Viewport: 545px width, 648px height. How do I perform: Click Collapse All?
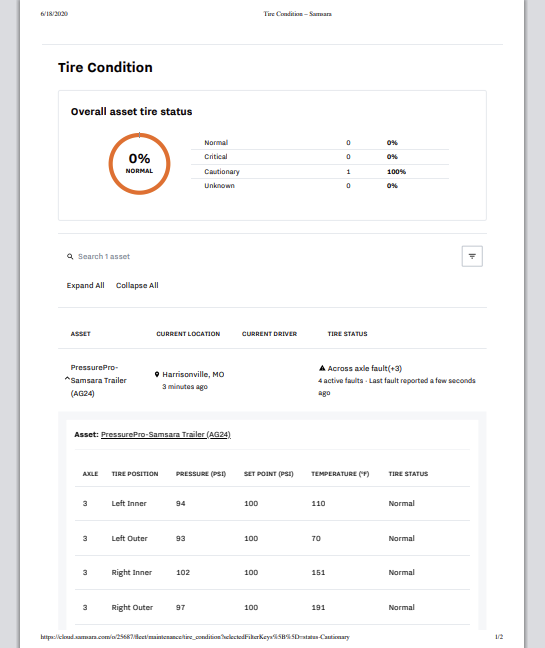[x=137, y=286]
